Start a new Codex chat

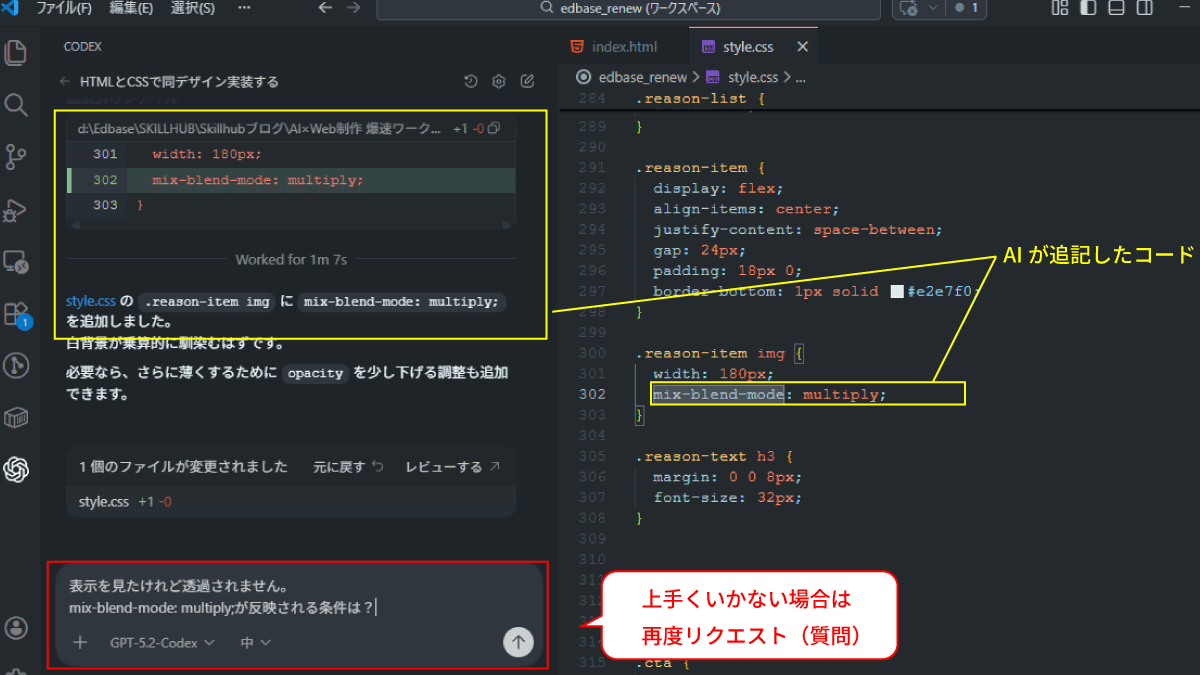click(527, 82)
